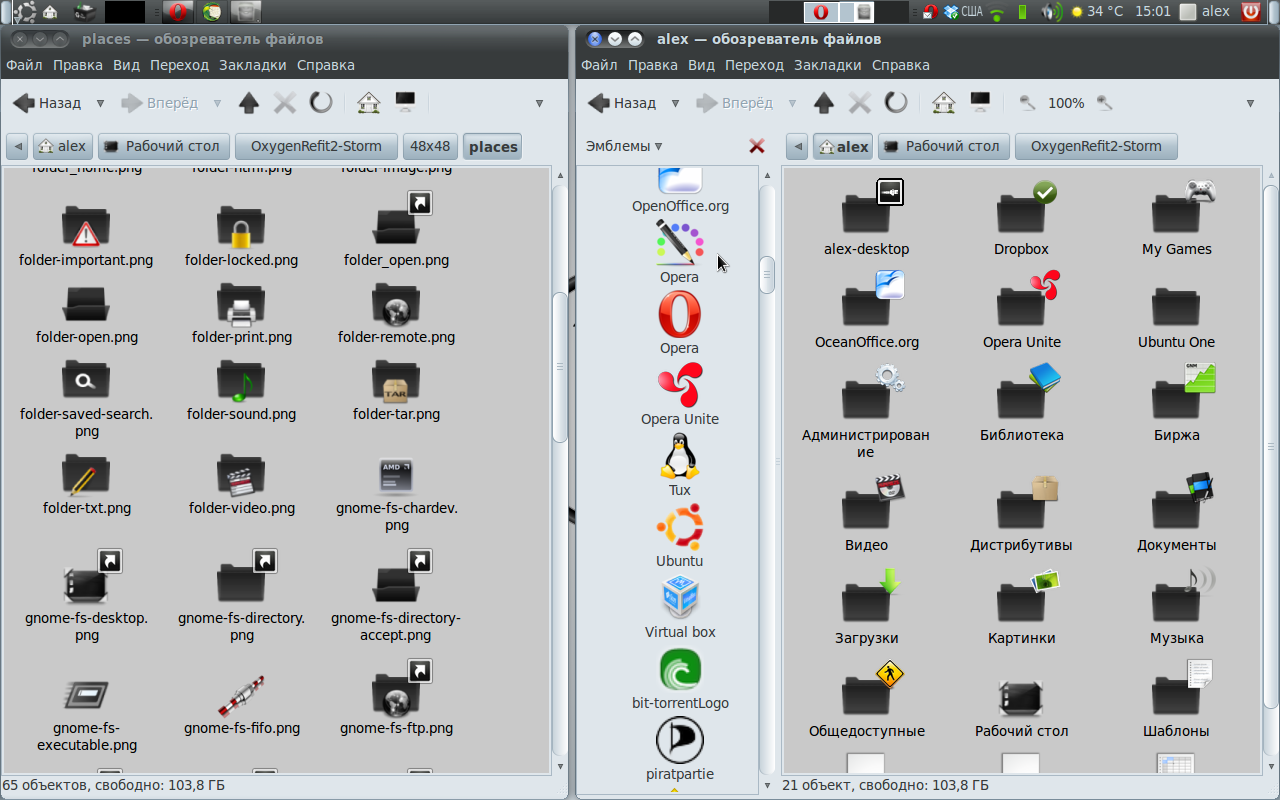Click path bar left scroll arrow in places window

(17, 146)
